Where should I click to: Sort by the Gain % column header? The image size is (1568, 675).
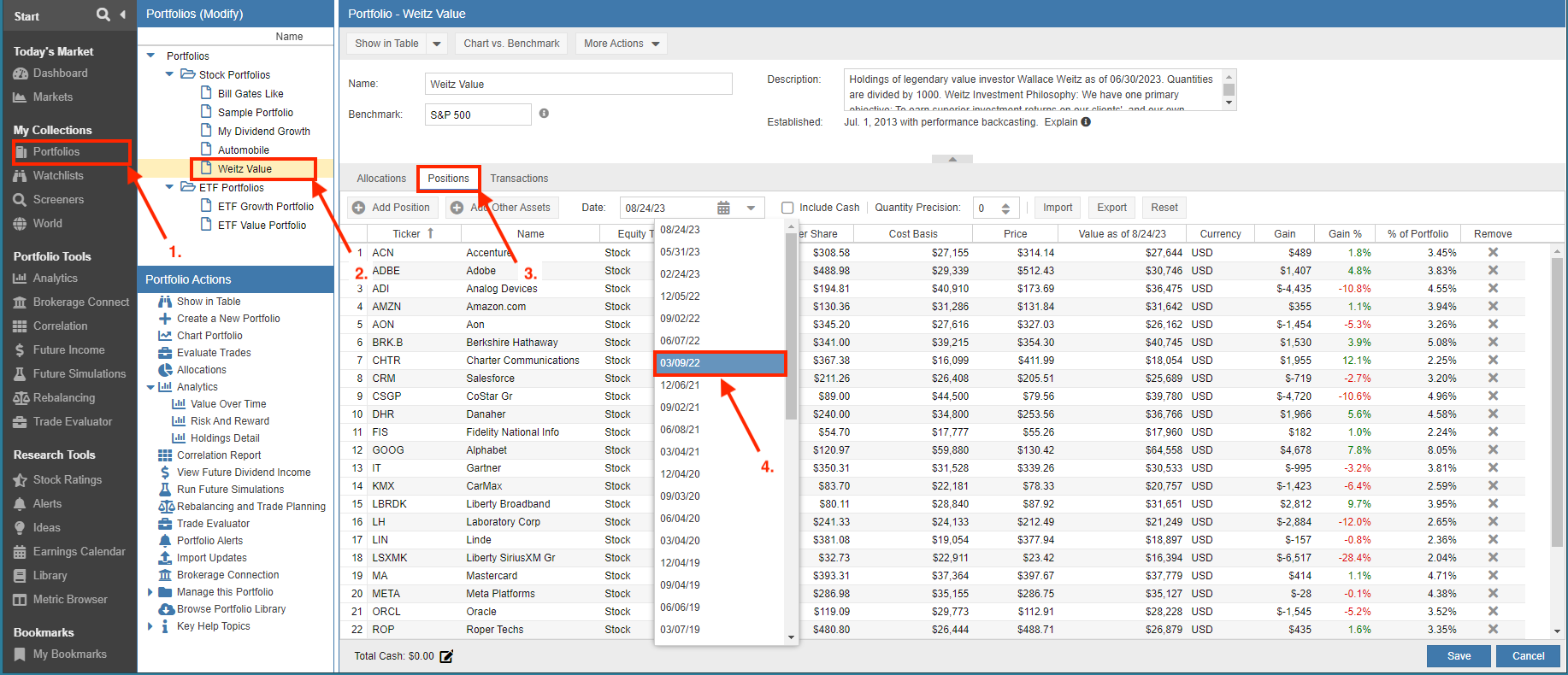coord(1345,233)
